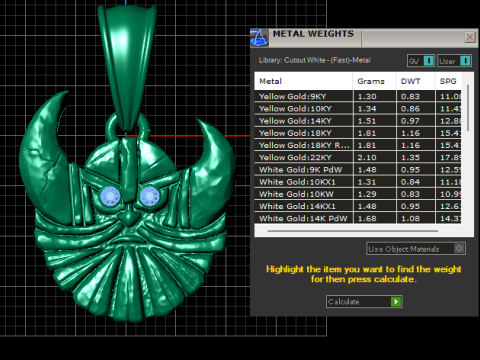Image resolution: width=480 pixels, height=360 pixels.
Task: Click the Library: Cutout White label
Action: (x=315, y=60)
